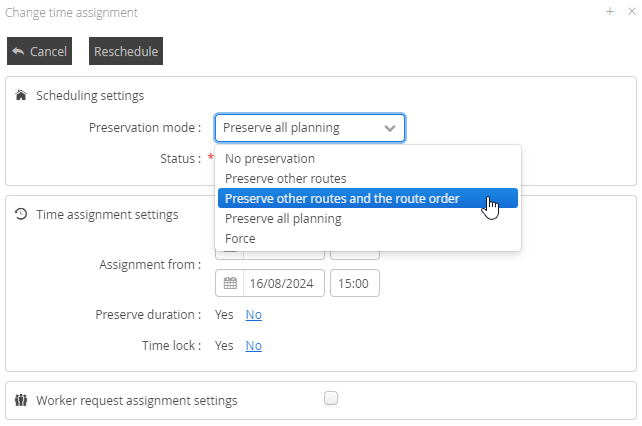This screenshot has width=642, height=426.
Task: Click the plus icon in title bar
Action: pyautogui.click(x=610, y=12)
